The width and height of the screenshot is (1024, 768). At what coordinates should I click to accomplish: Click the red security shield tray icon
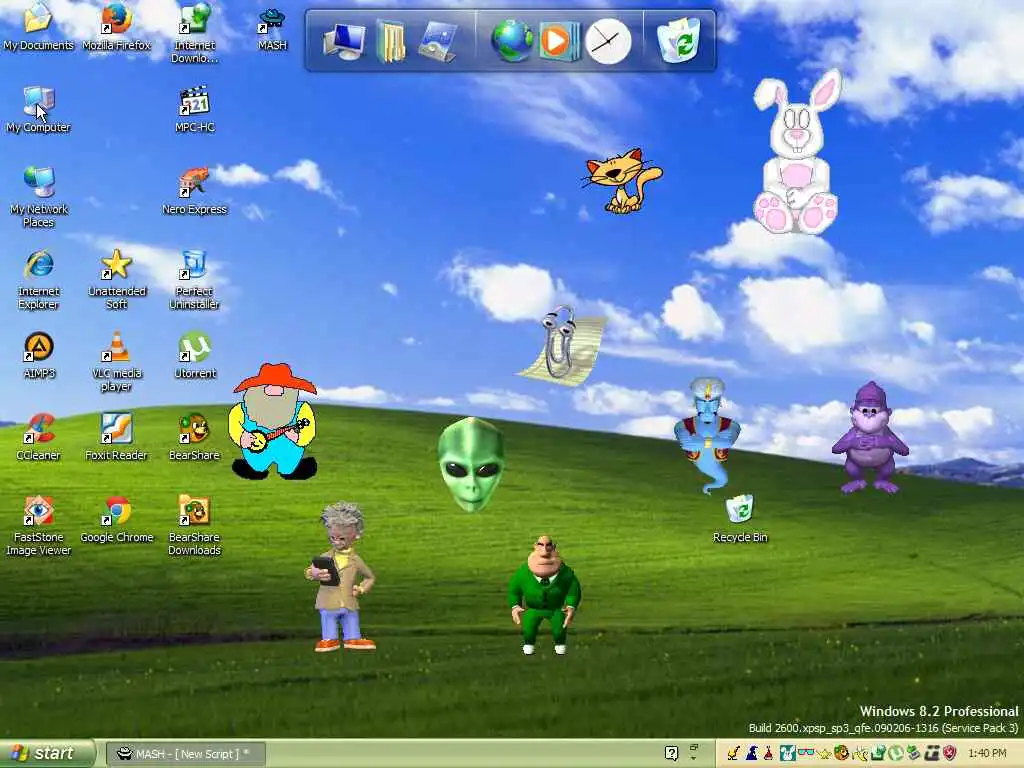pos(950,754)
